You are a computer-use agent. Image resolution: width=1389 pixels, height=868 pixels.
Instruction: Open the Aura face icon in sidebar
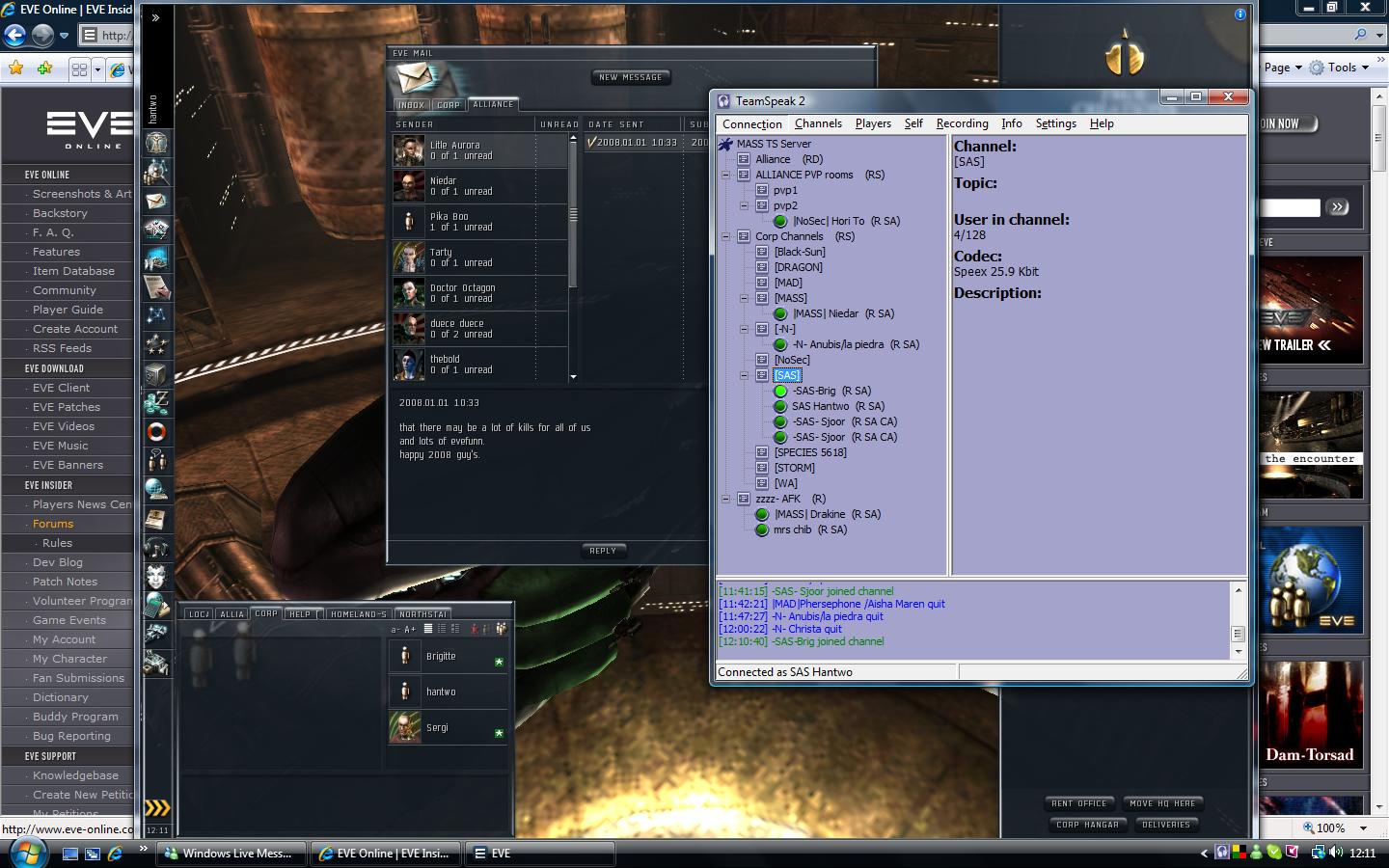click(157, 577)
